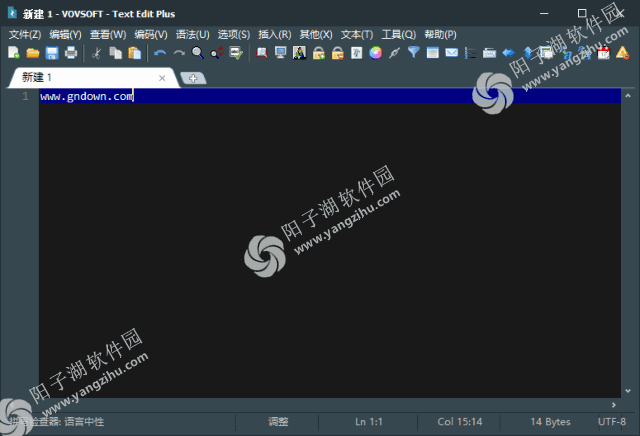
Task: Click the blue left-right arrows icon
Action: click(509, 53)
